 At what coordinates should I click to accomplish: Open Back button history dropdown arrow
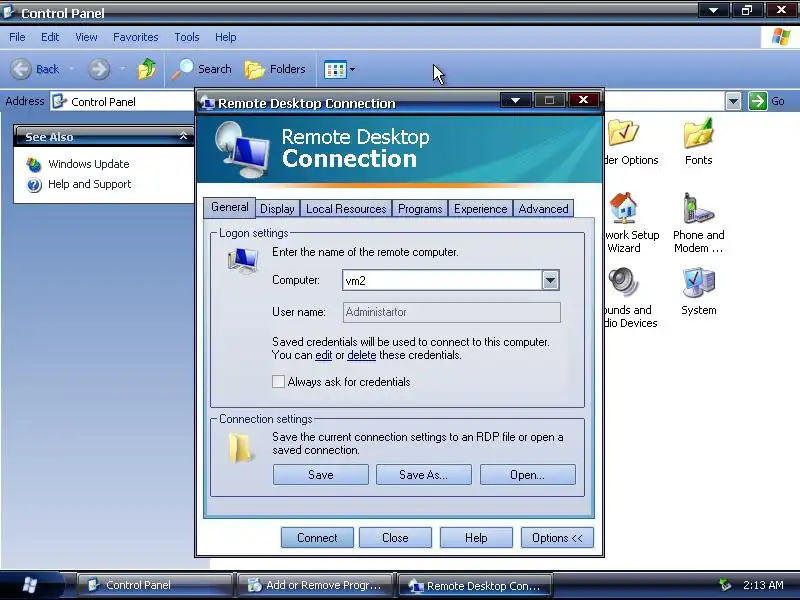point(71,69)
